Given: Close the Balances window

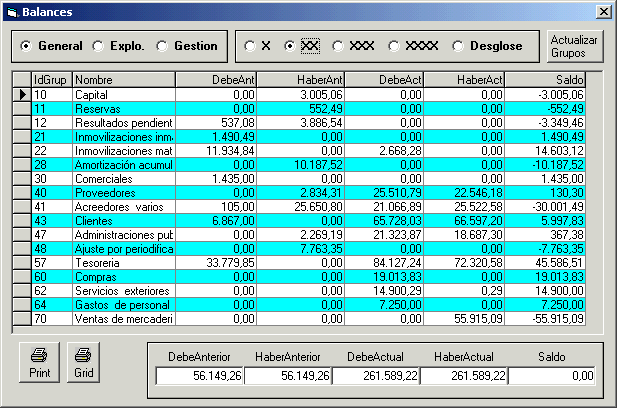Looking at the screenshot, I should point(603,10).
